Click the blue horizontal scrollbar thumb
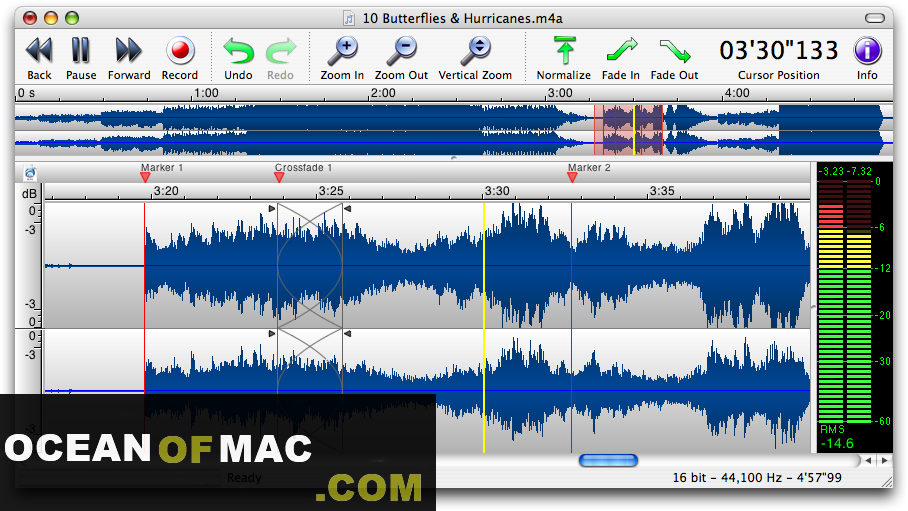 pos(608,460)
